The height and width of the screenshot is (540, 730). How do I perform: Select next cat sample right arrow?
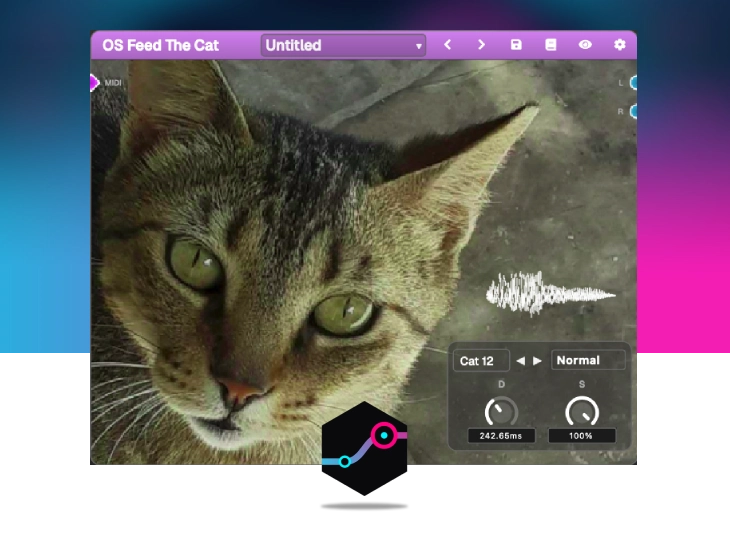pyautogui.click(x=537, y=361)
